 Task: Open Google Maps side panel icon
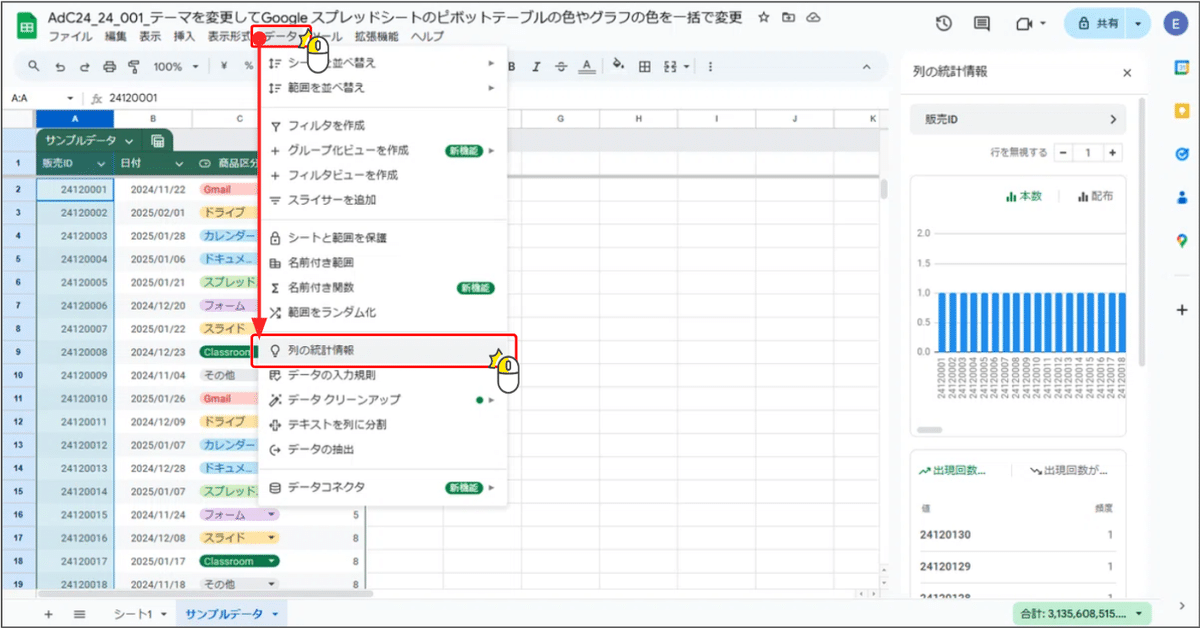1182,240
